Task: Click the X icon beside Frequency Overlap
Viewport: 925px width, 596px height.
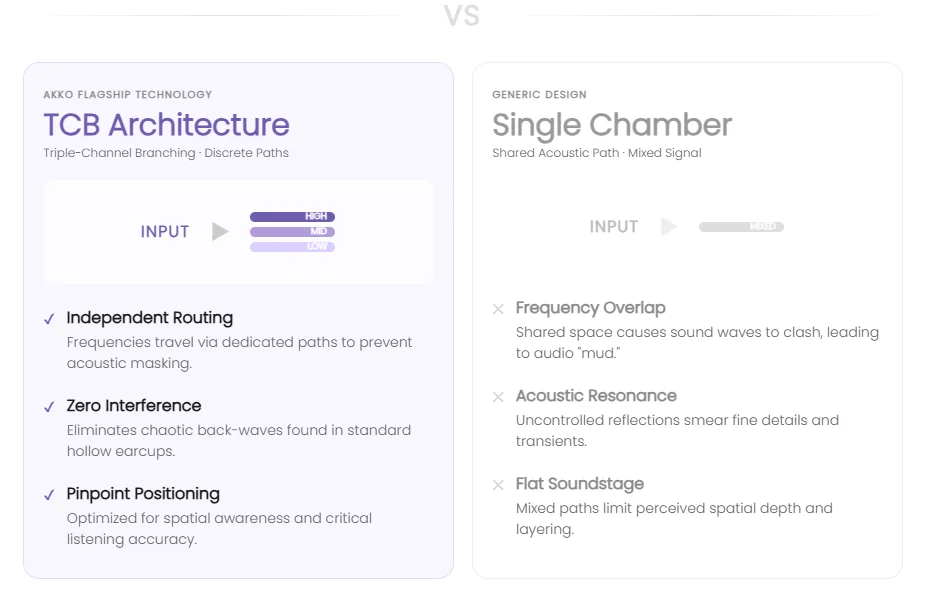Action: click(498, 309)
